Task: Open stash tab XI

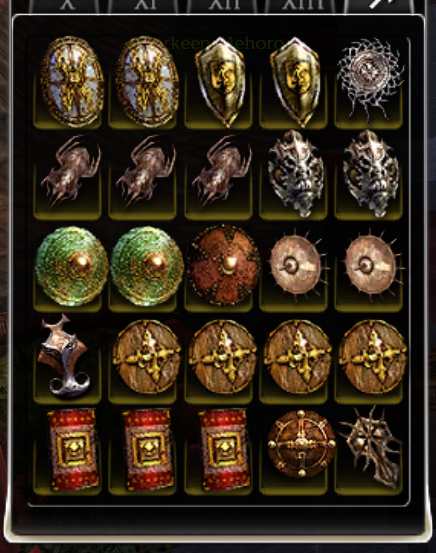Action: click(147, 5)
